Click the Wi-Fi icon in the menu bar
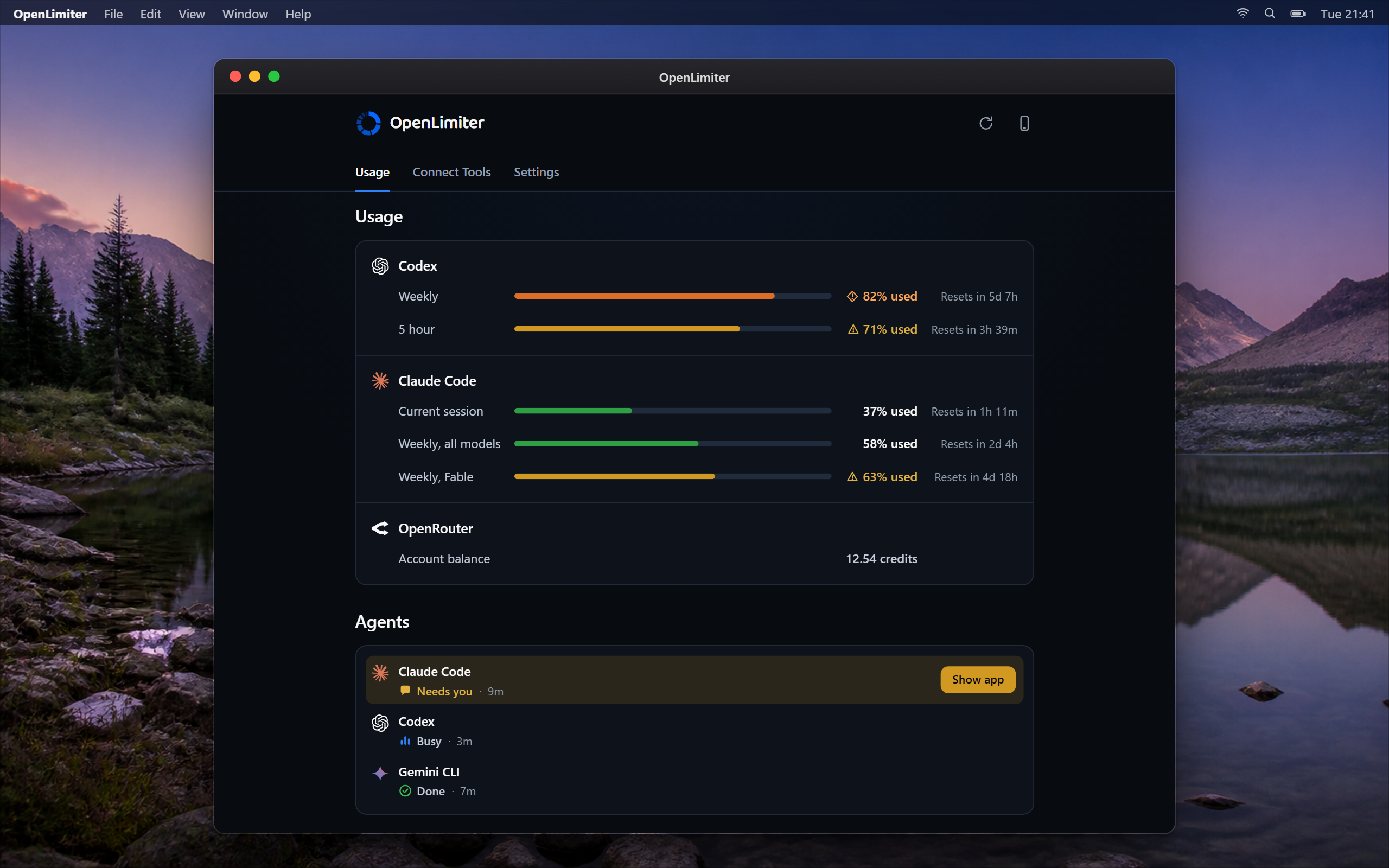This screenshot has width=1389, height=868. click(1243, 13)
